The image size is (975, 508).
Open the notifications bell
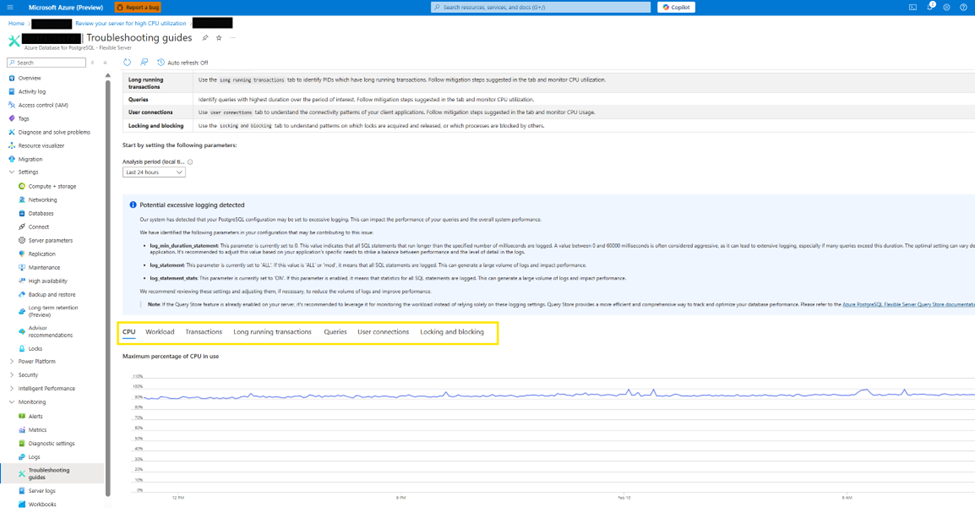point(930,7)
